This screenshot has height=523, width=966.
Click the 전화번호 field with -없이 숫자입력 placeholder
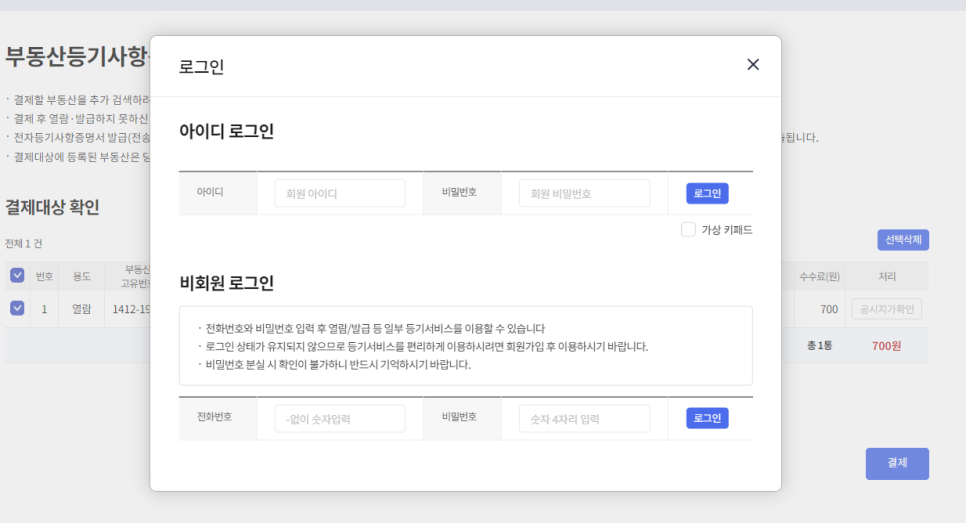[340, 419]
